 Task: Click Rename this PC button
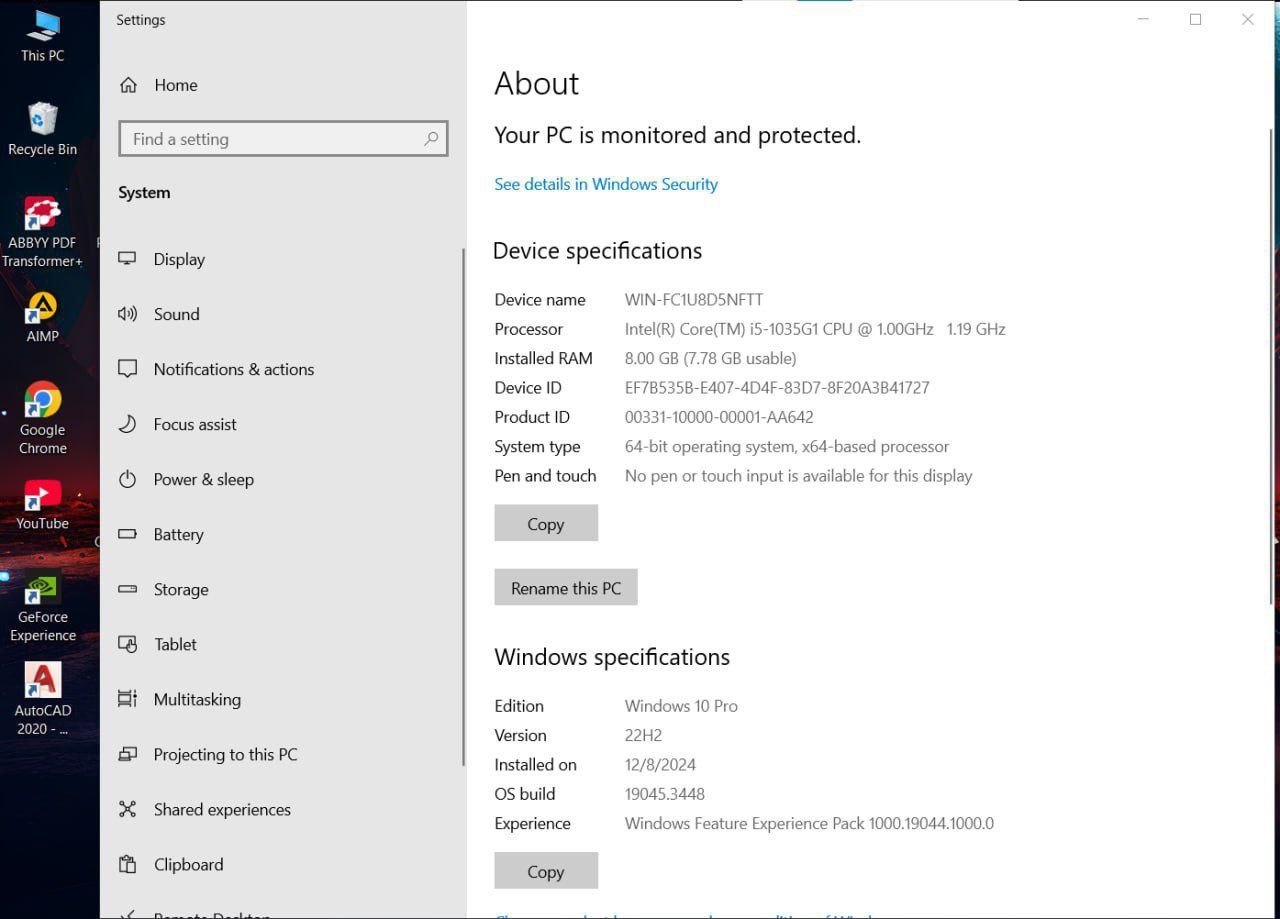[566, 587]
